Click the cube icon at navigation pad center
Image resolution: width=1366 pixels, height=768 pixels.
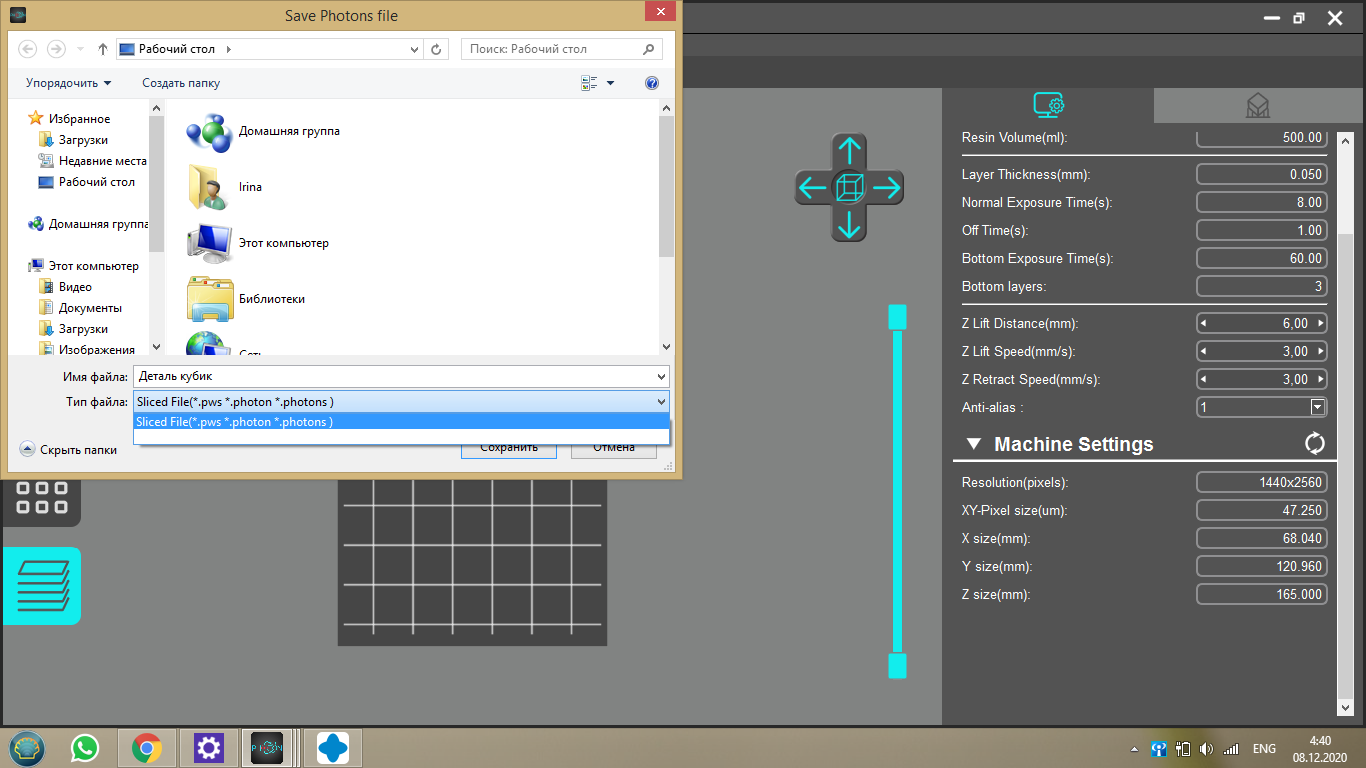[849, 187]
